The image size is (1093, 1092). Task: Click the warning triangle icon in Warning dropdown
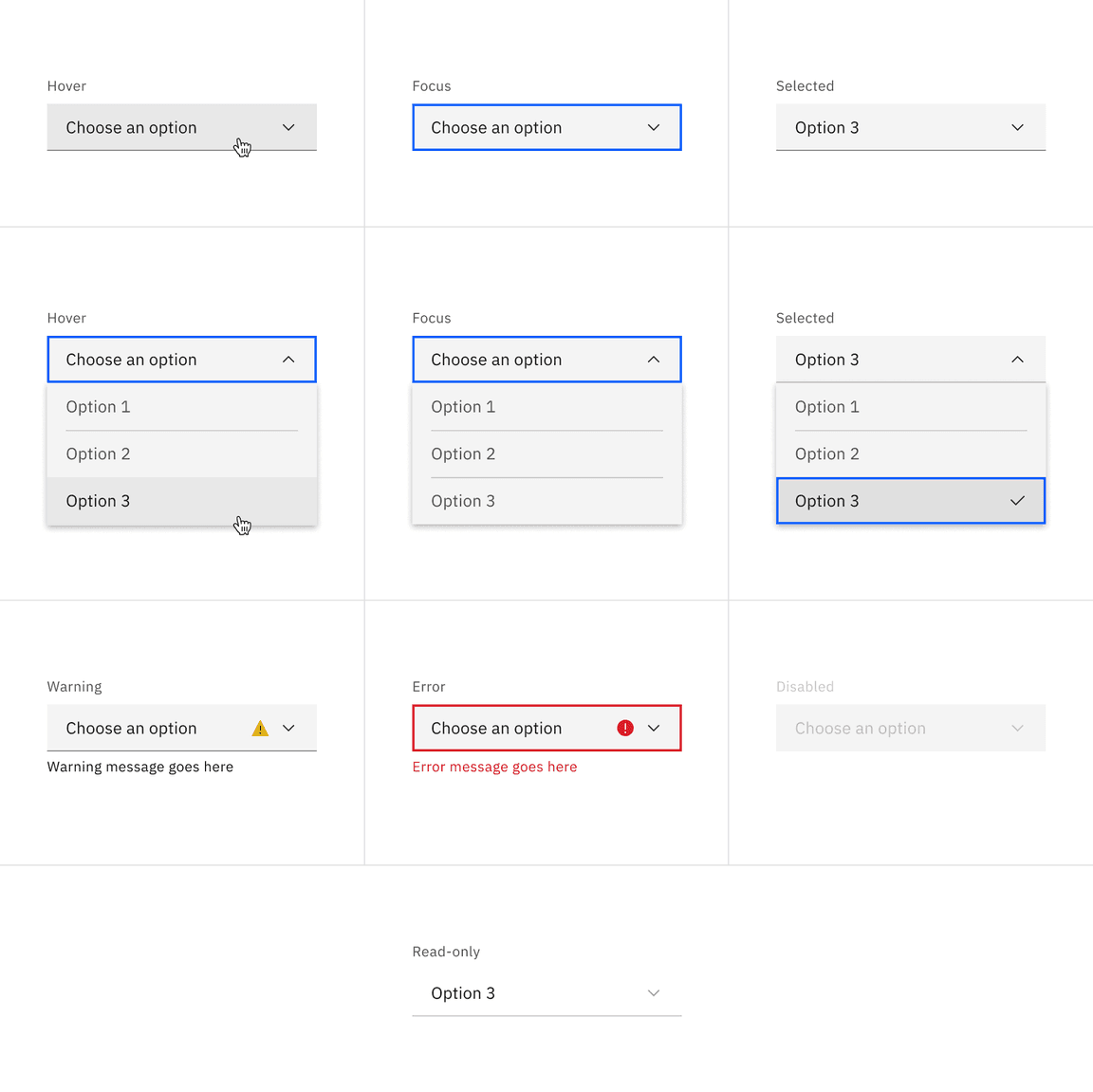click(259, 728)
